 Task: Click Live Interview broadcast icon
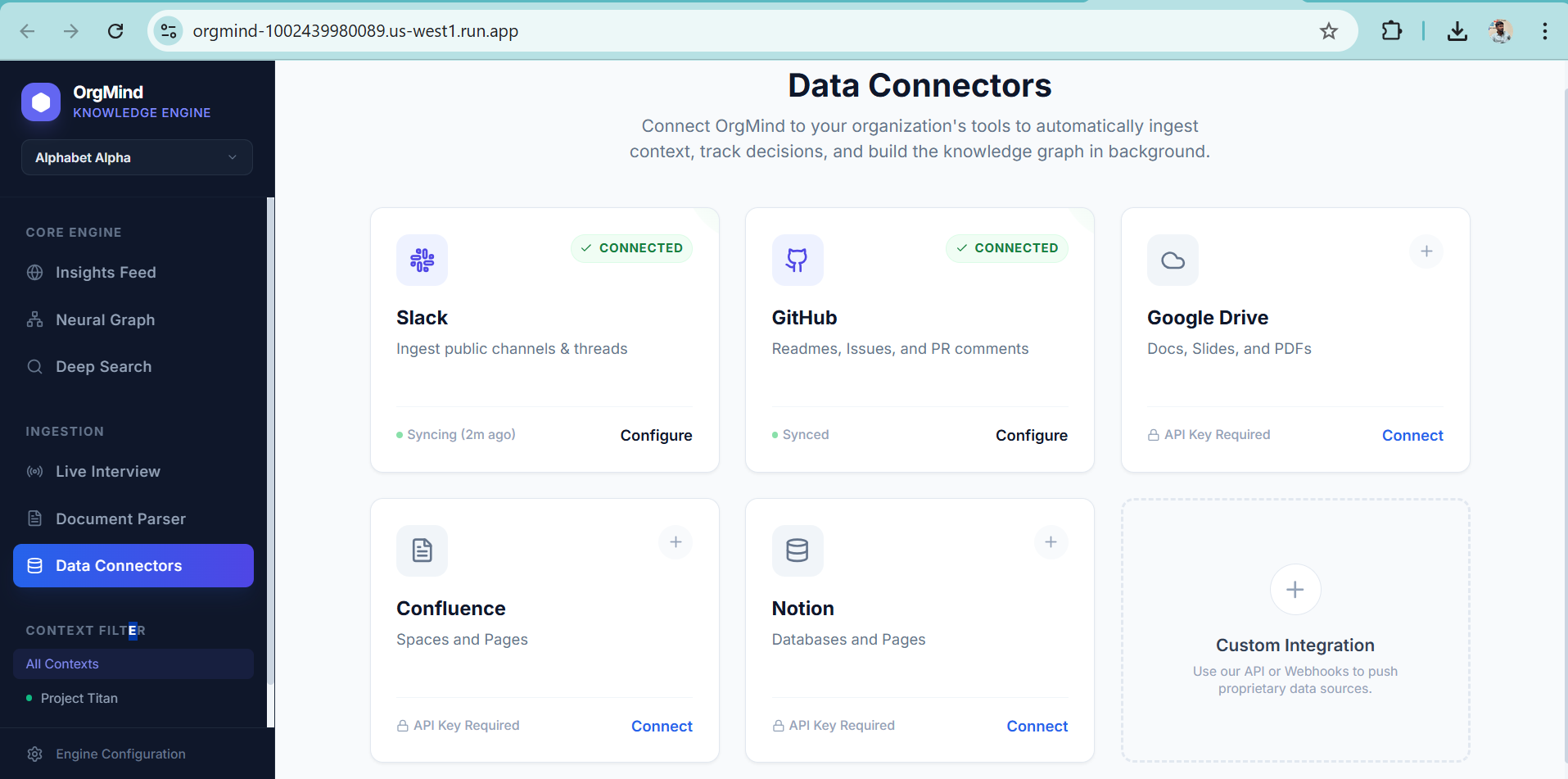tap(34, 472)
